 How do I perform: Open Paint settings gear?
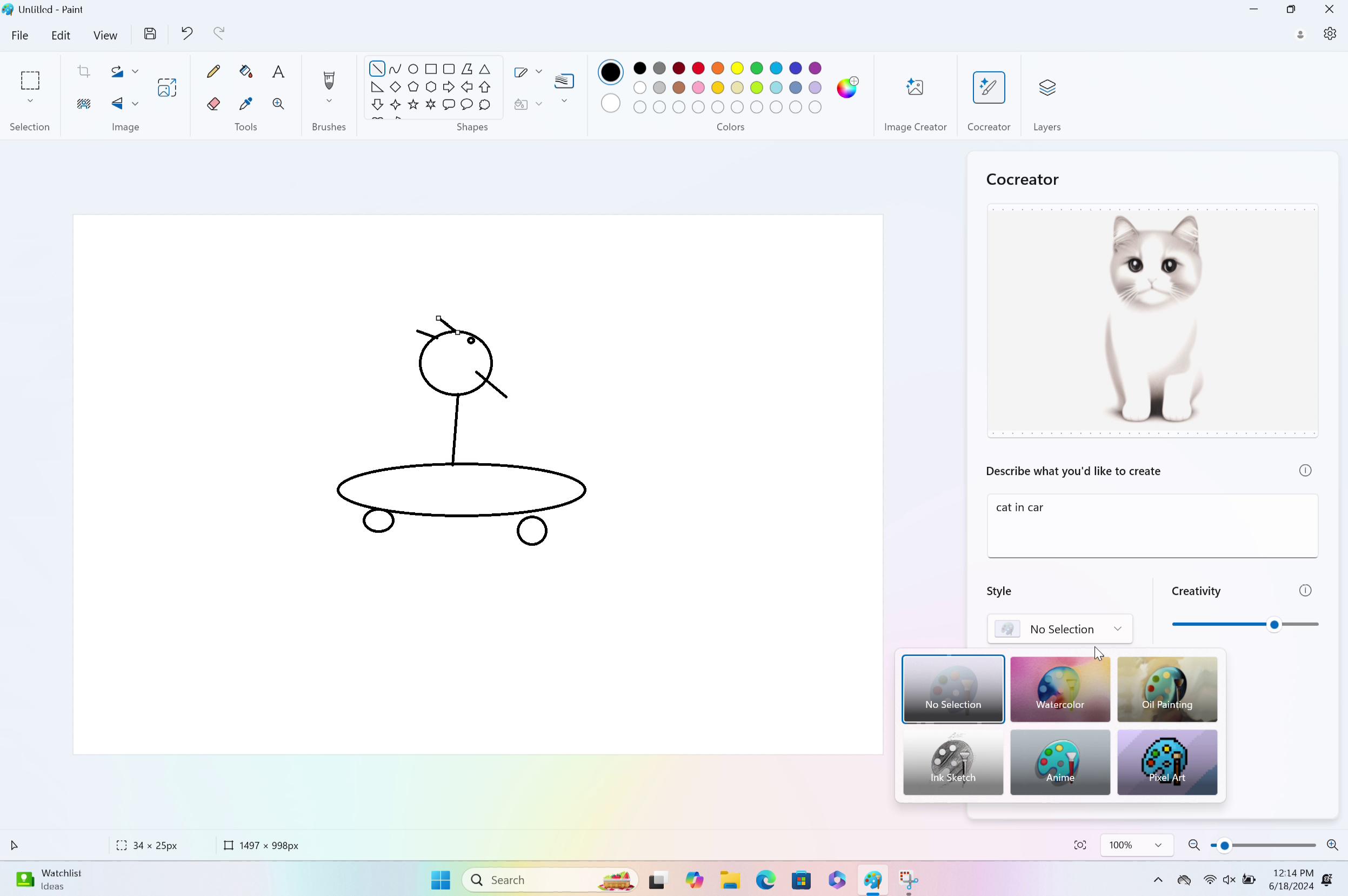pyautogui.click(x=1330, y=34)
